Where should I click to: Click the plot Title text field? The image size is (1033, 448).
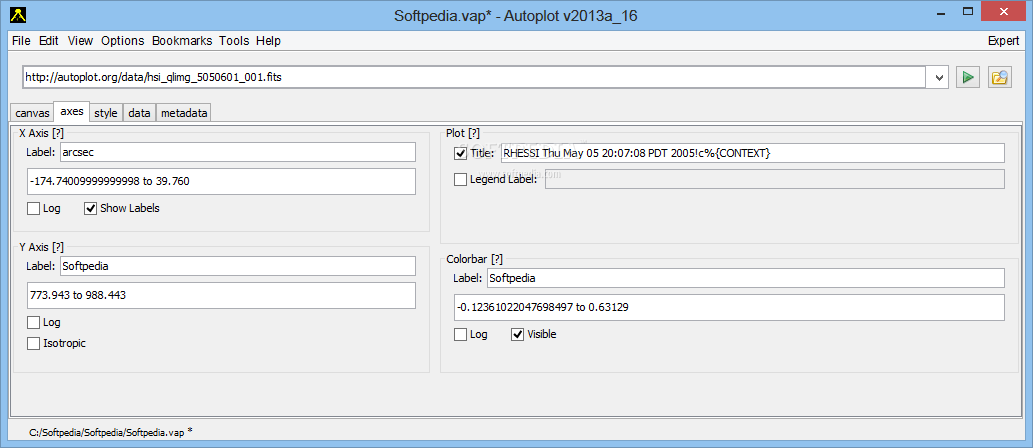(753, 154)
